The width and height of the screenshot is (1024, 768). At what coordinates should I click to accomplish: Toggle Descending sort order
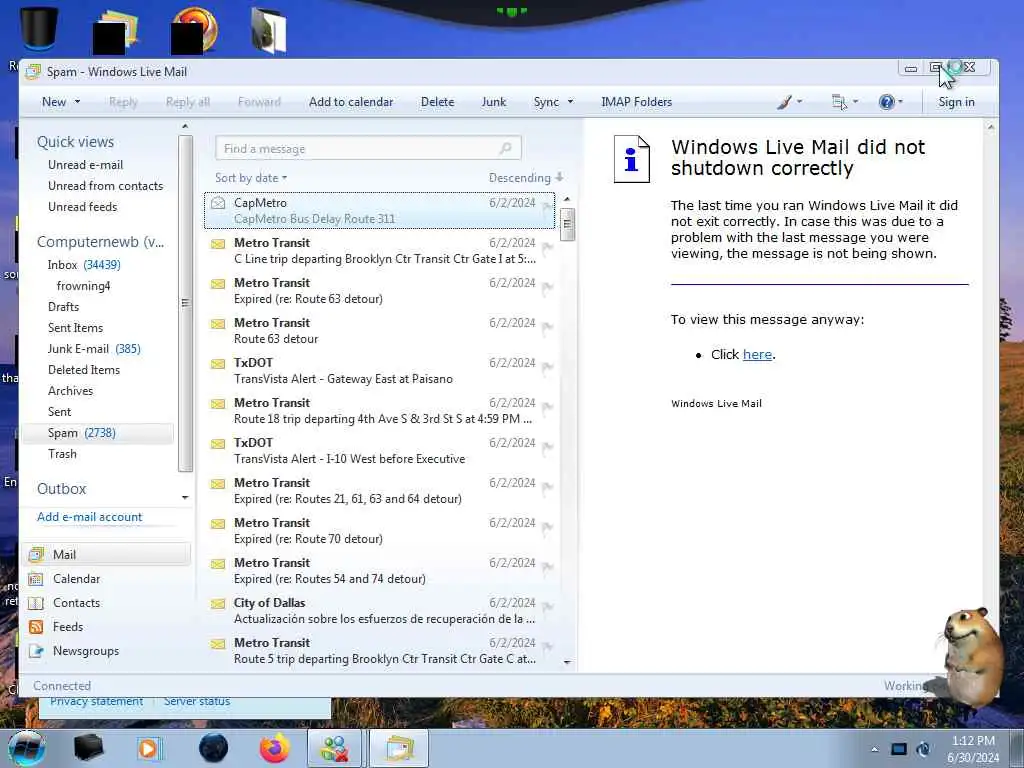tap(526, 178)
